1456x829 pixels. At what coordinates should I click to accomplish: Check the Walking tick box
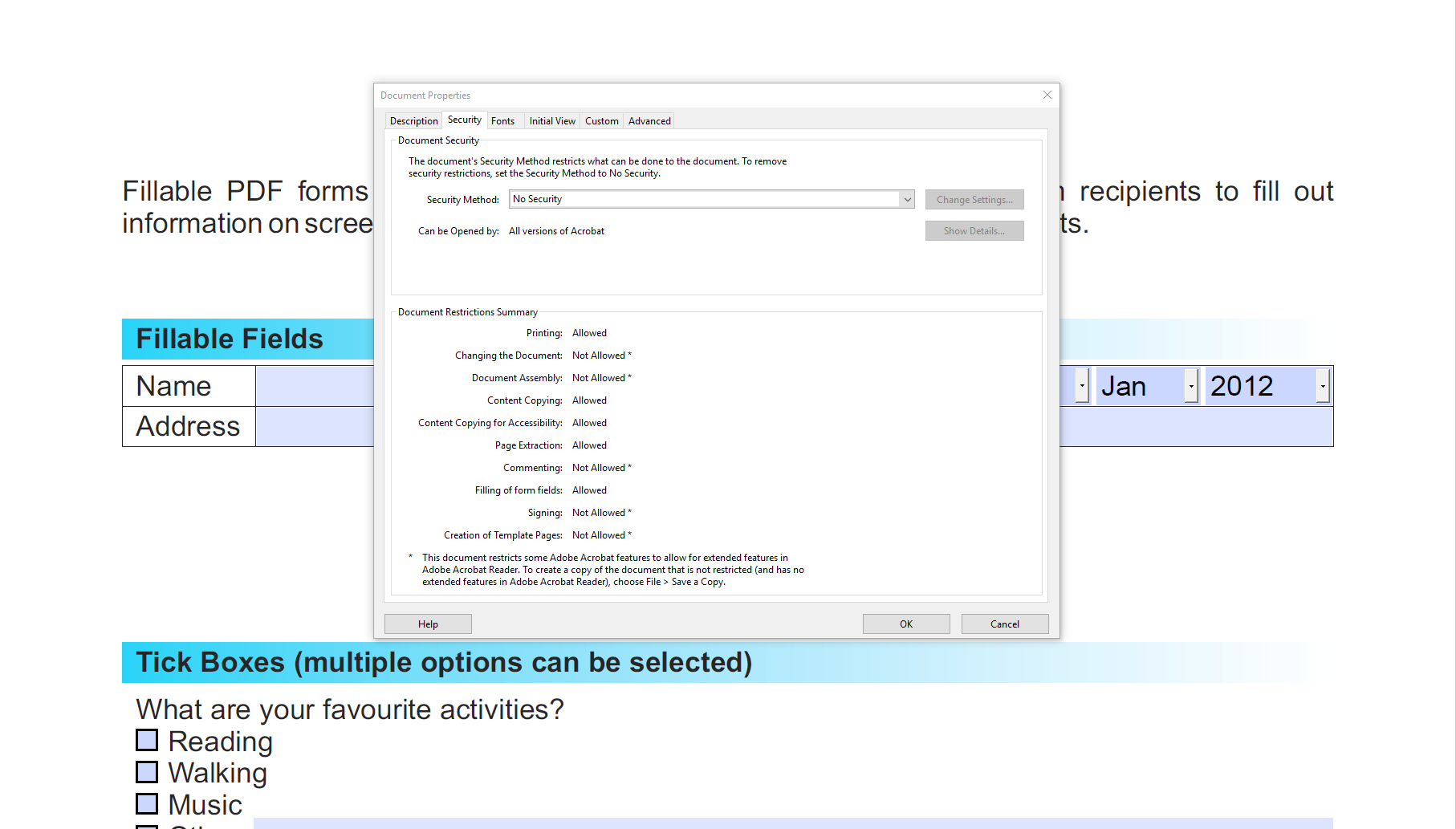[147, 772]
